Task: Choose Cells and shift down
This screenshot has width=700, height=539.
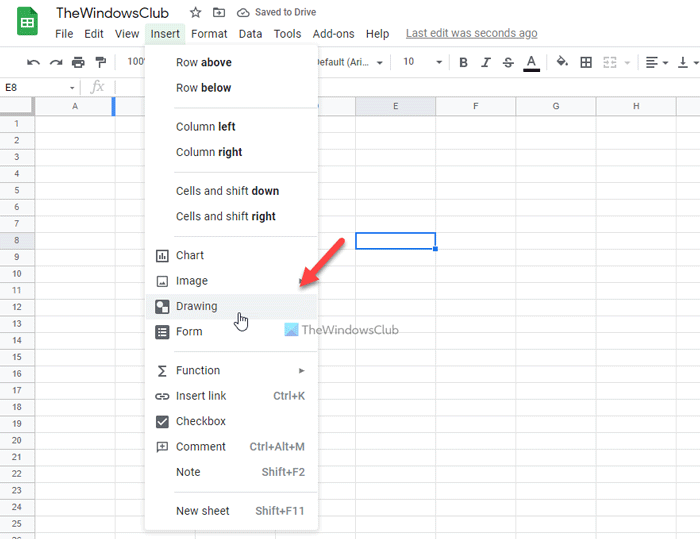Action: [231, 191]
